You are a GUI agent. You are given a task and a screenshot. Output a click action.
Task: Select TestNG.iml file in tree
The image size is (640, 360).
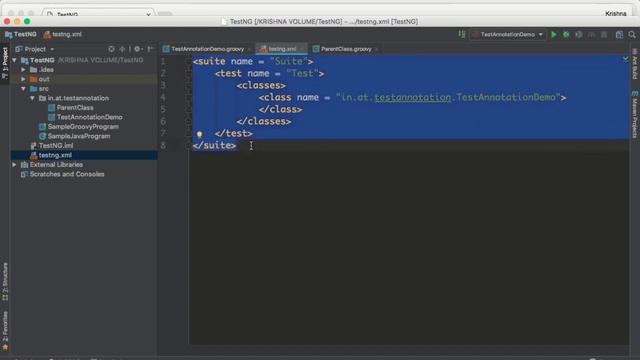click(56, 146)
